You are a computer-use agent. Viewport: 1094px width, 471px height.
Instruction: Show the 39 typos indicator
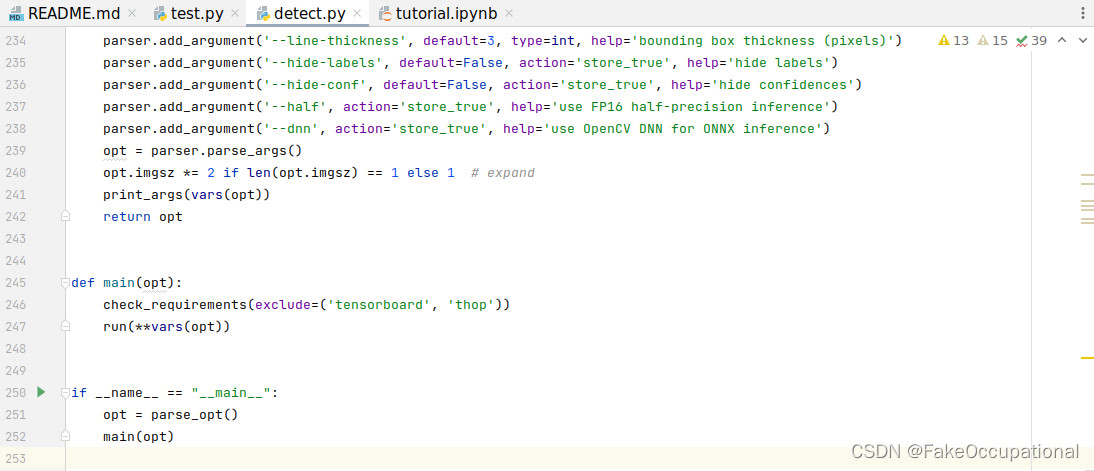tap(1032, 40)
